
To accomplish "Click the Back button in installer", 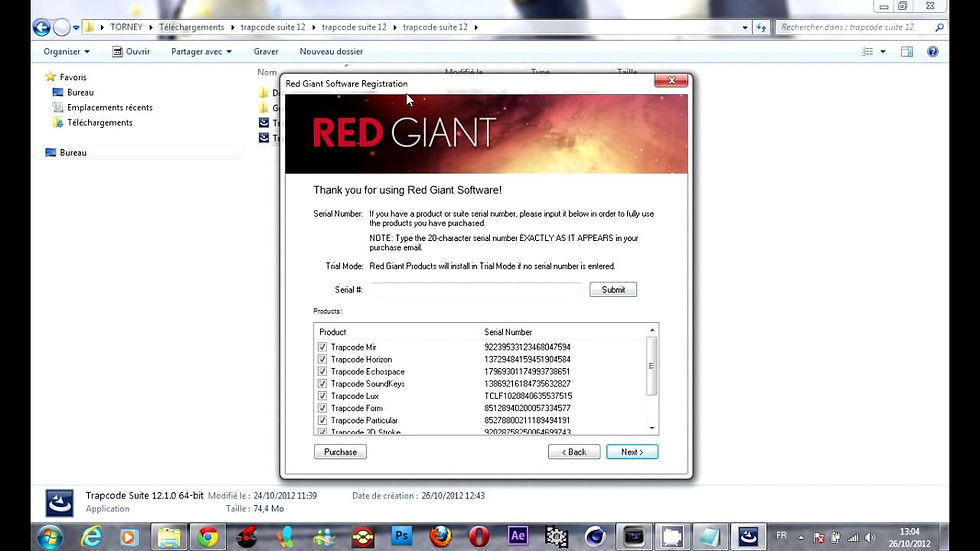I will pos(574,452).
